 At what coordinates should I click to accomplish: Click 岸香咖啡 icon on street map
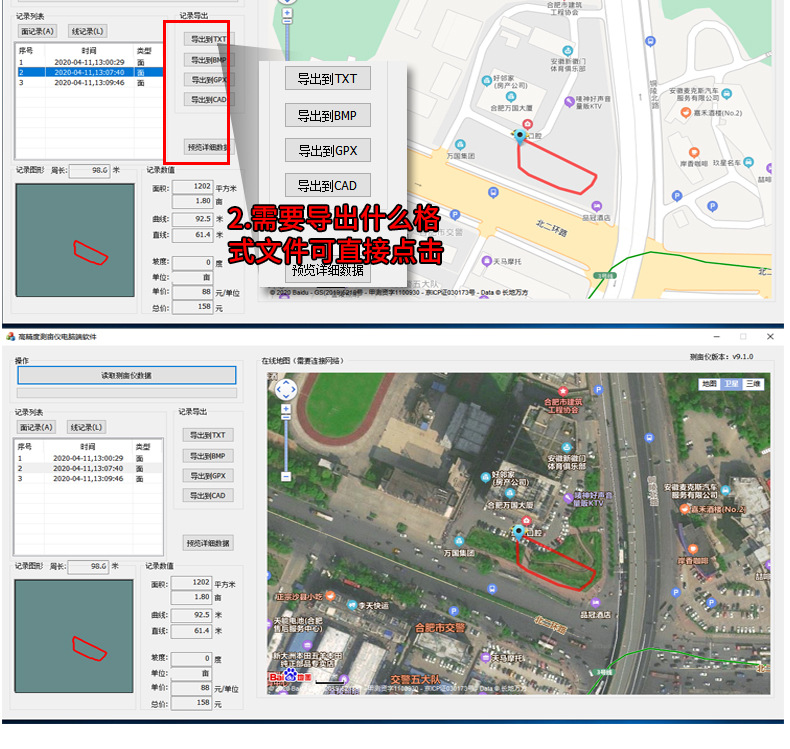(x=694, y=153)
